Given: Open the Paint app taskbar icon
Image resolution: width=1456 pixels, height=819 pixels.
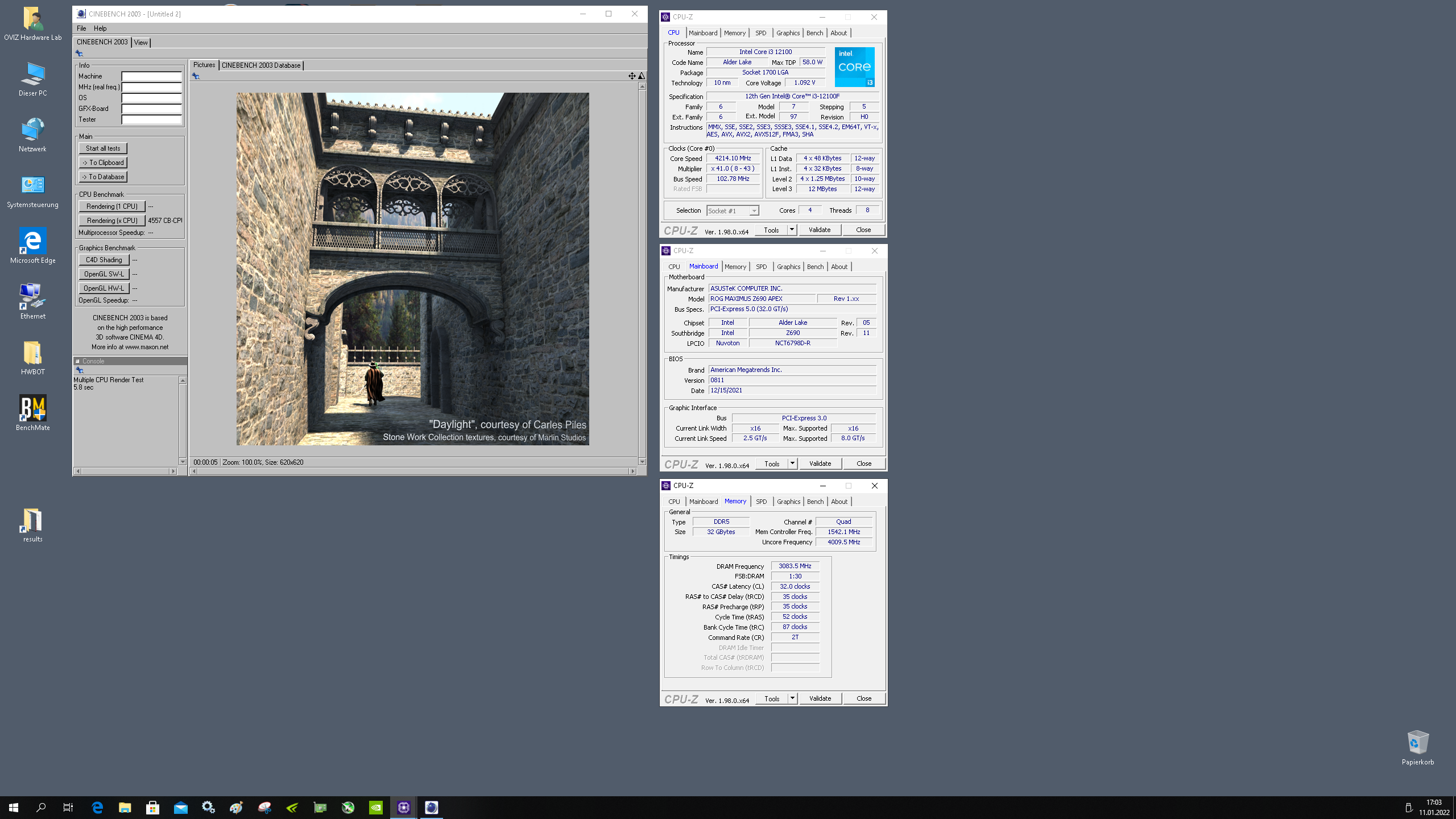Looking at the screenshot, I should pos(236,808).
